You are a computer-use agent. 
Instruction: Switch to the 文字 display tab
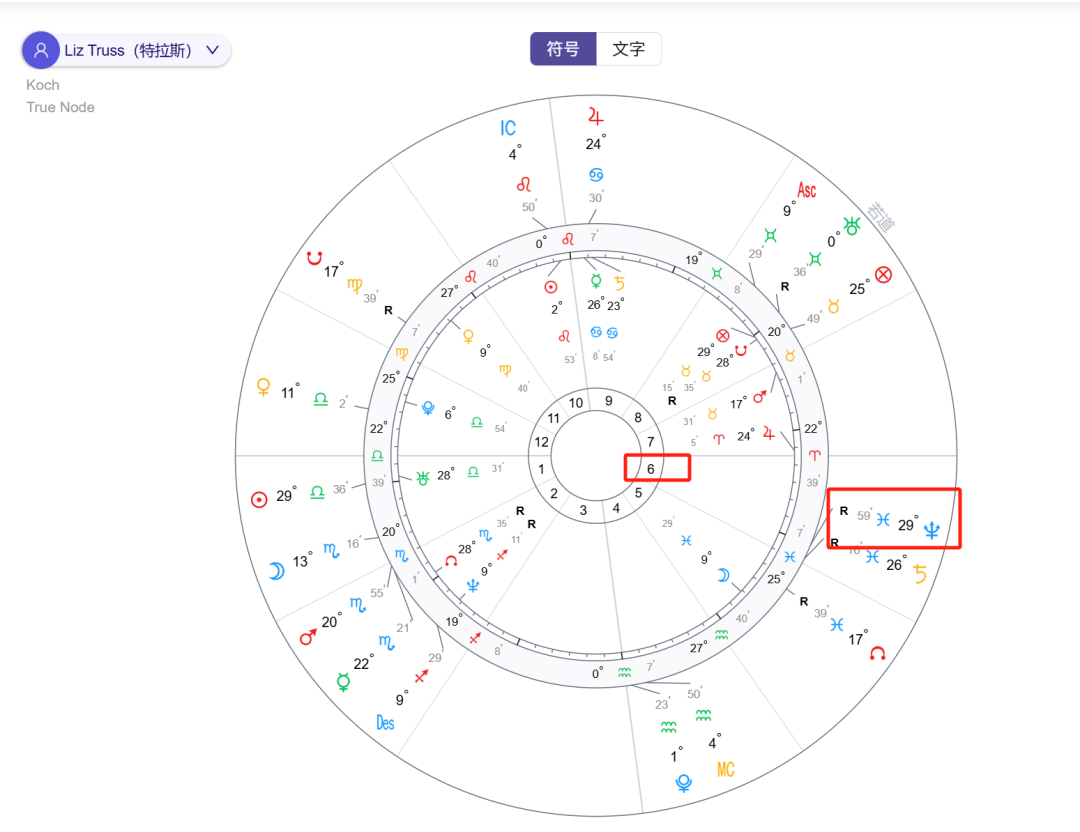(628, 48)
